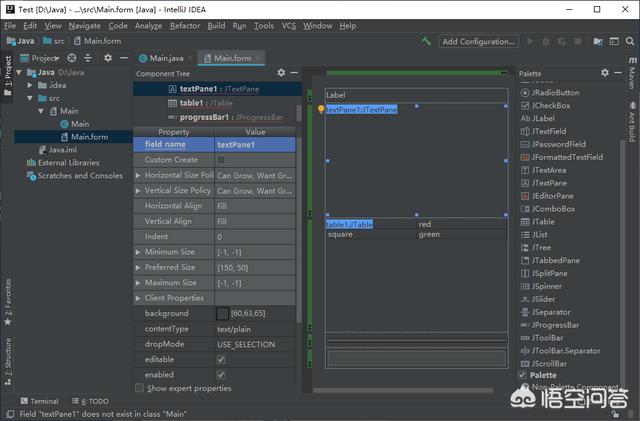This screenshot has height=421, width=640.
Task: Select JTextArea in the Palette
Action: (543, 170)
